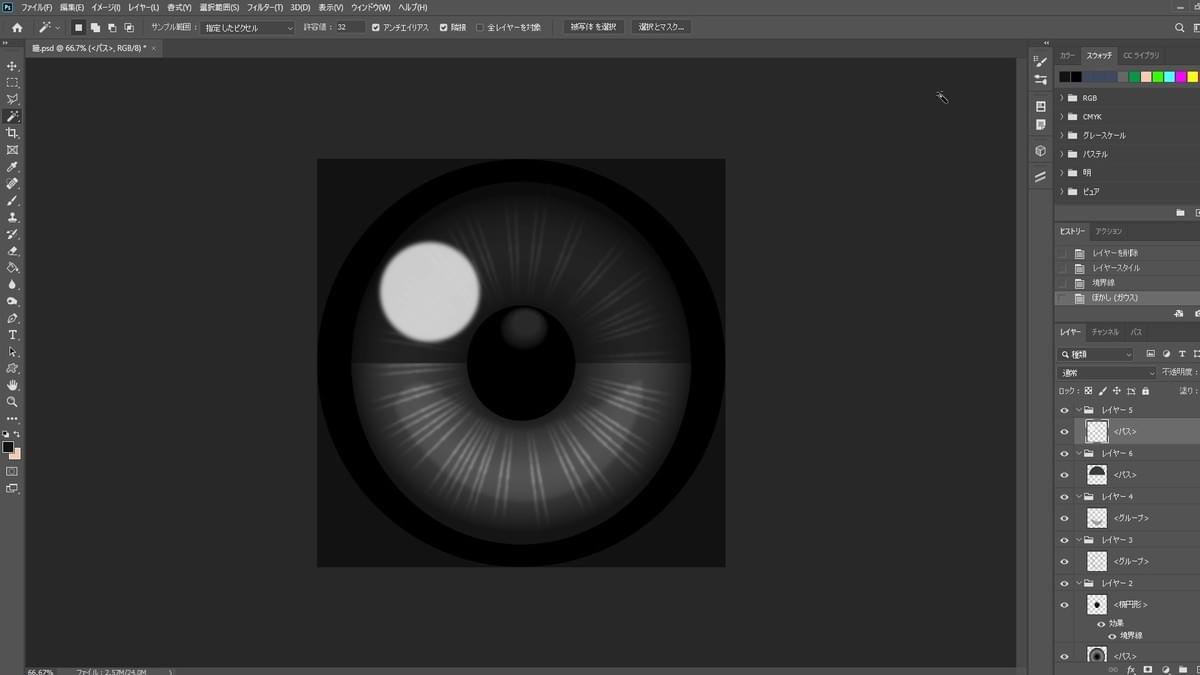Select the Hand tool
The image size is (1200, 675).
click(12, 385)
